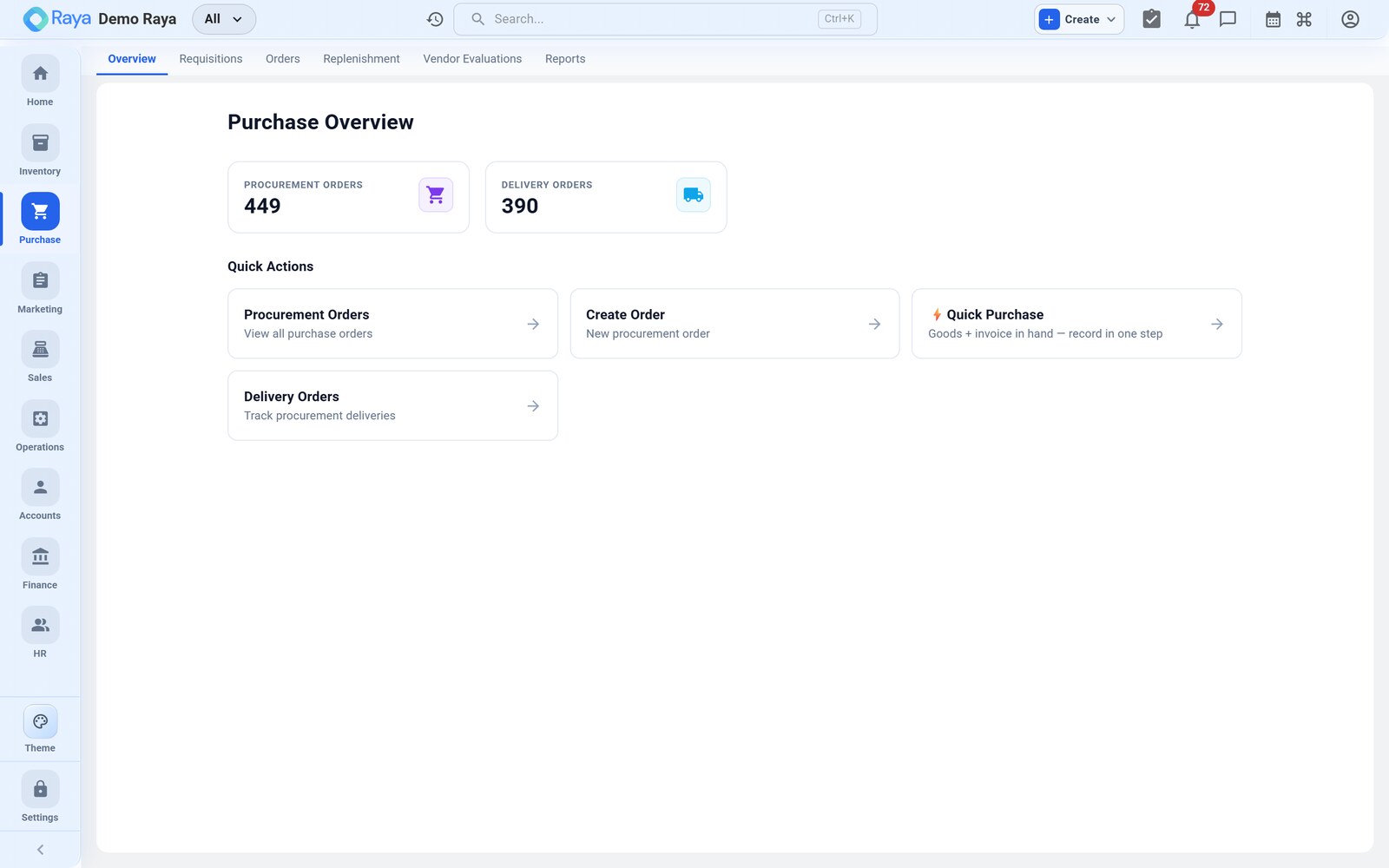Image resolution: width=1389 pixels, height=868 pixels.
Task: Click the Quick Actions heading
Action: click(x=270, y=266)
